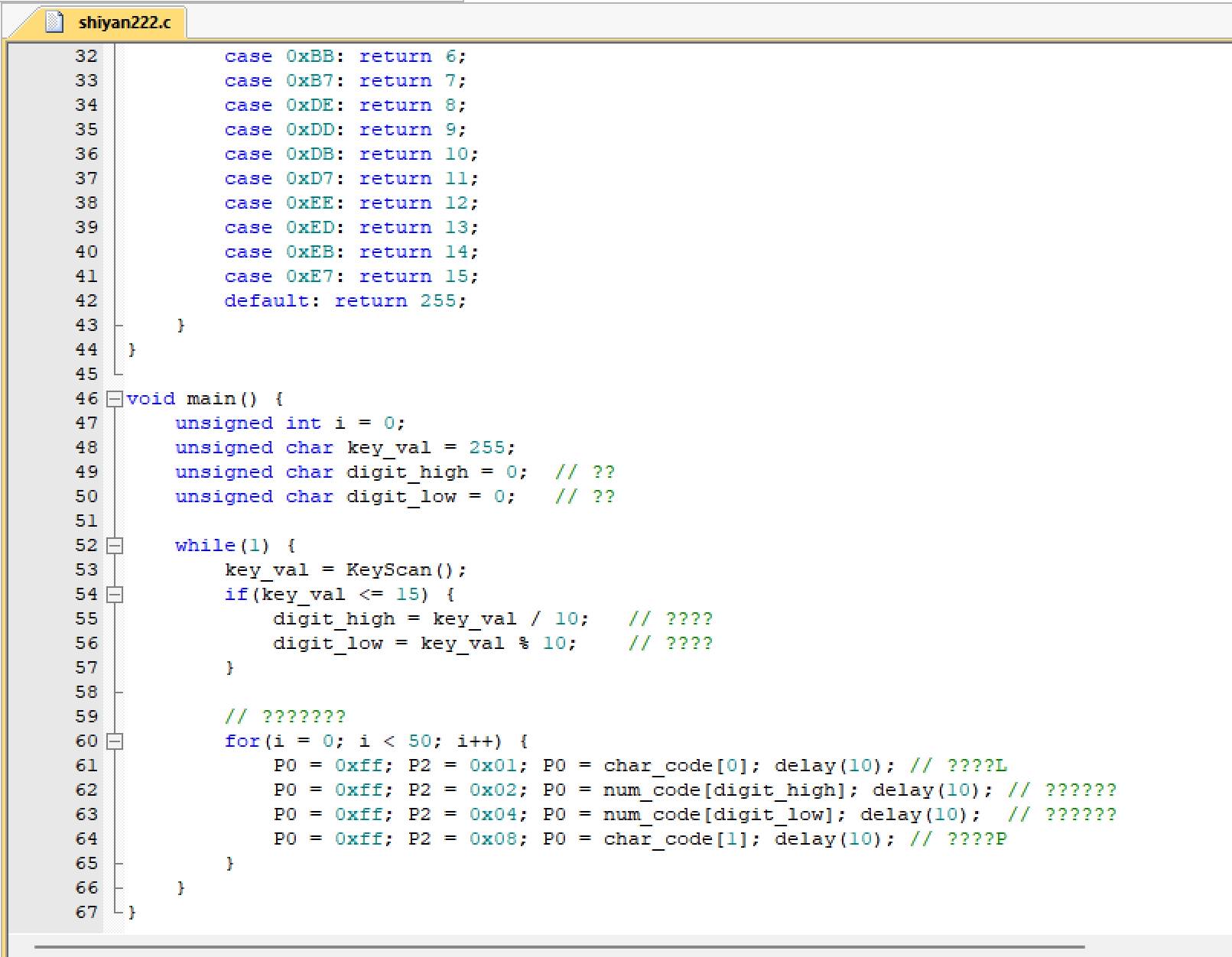Click on 'case 0xDD: return 9;' line
The width and height of the screenshot is (1232, 957).
[x=345, y=130]
